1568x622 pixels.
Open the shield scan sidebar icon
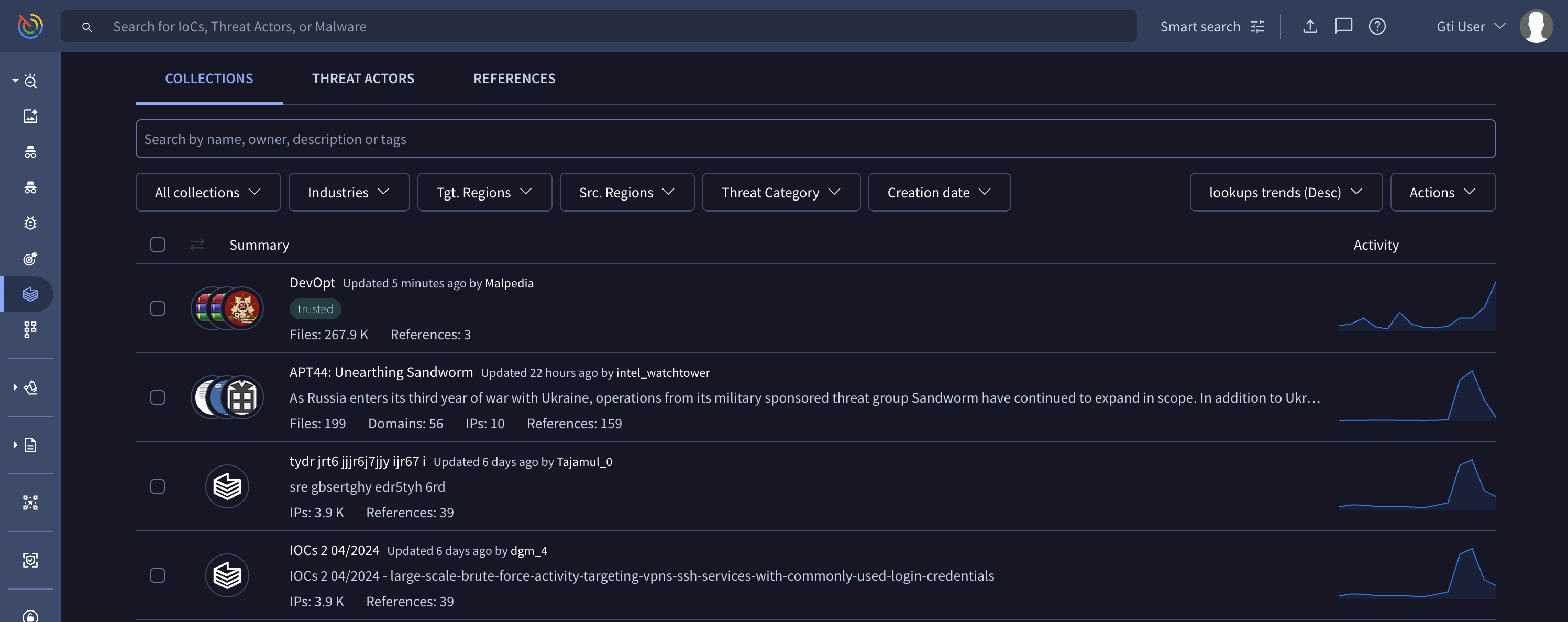pyautogui.click(x=30, y=560)
